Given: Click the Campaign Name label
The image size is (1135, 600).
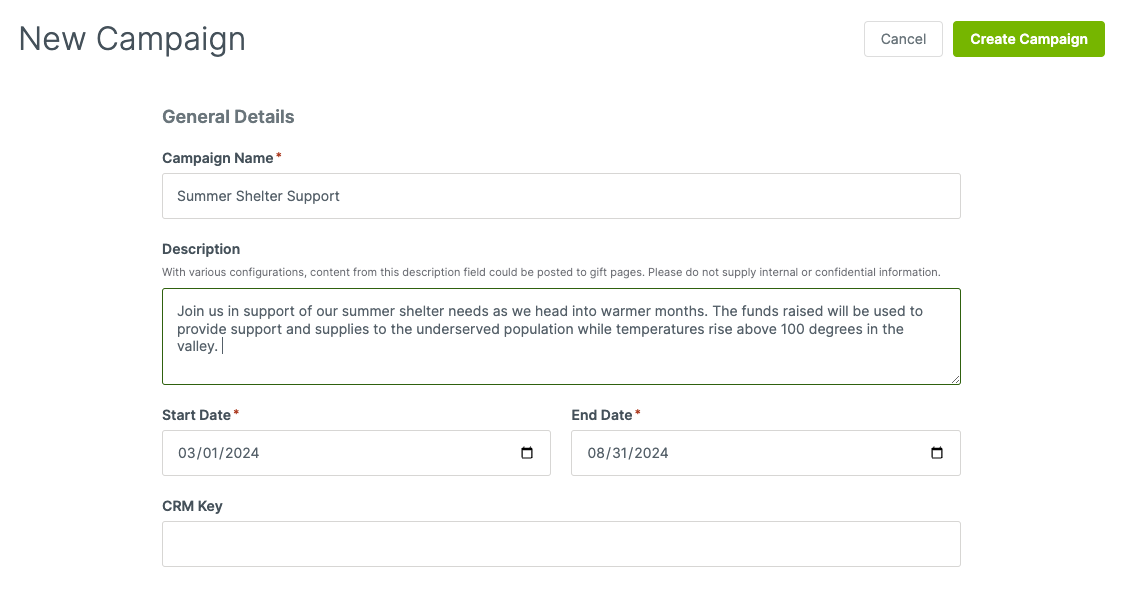Looking at the screenshot, I should (x=218, y=158).
